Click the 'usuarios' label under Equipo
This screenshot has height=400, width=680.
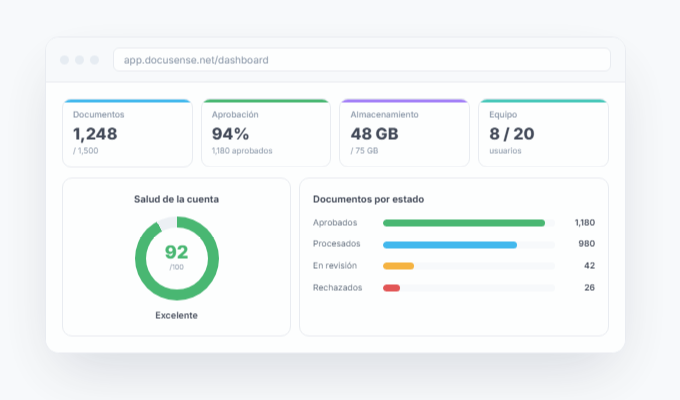(505, 151)
